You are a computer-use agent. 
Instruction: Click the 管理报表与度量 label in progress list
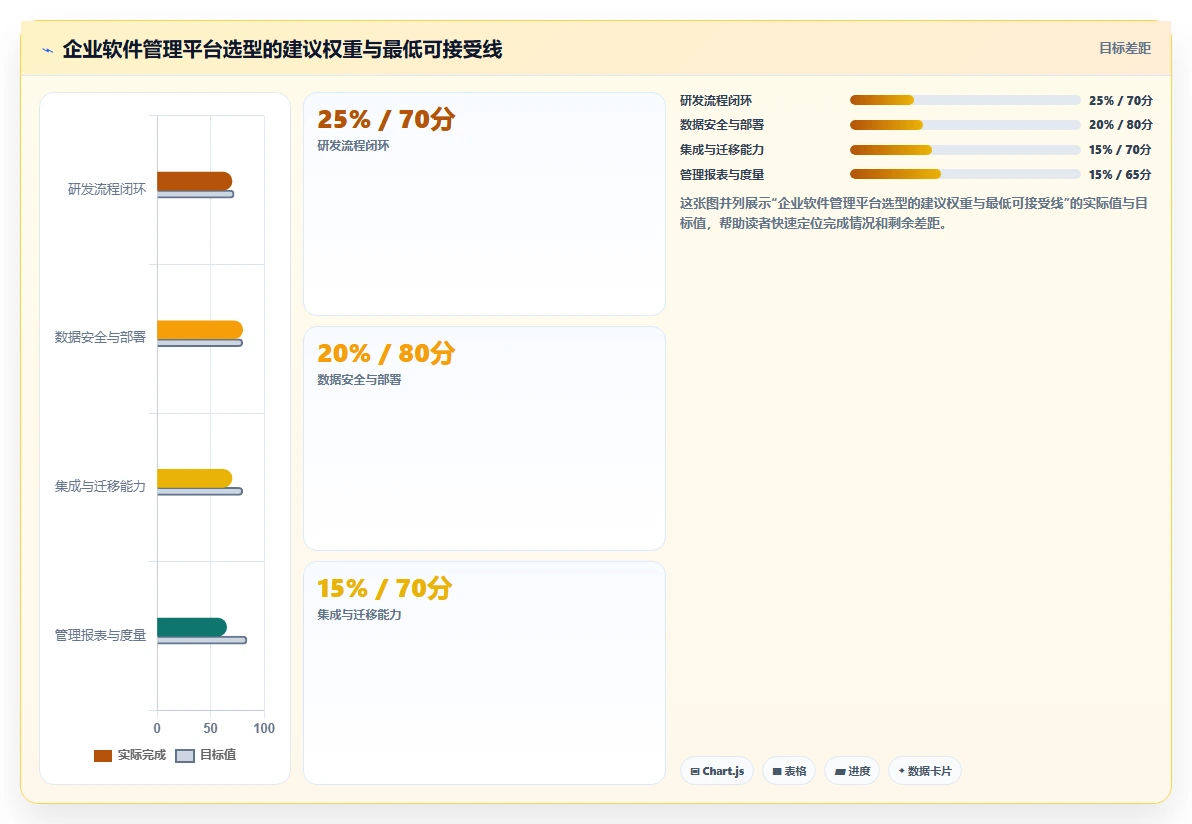coord(722,174)
